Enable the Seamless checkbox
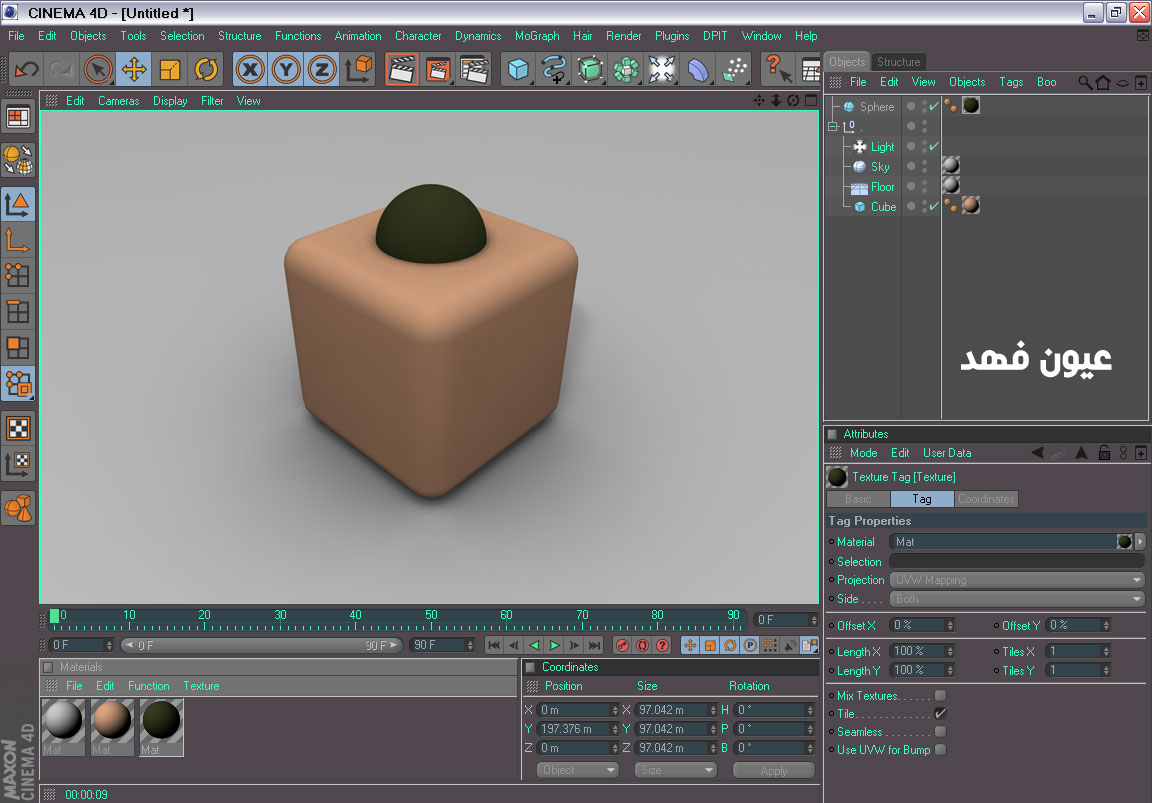The height and width of the screenshot is (803, 1152). 940,732
